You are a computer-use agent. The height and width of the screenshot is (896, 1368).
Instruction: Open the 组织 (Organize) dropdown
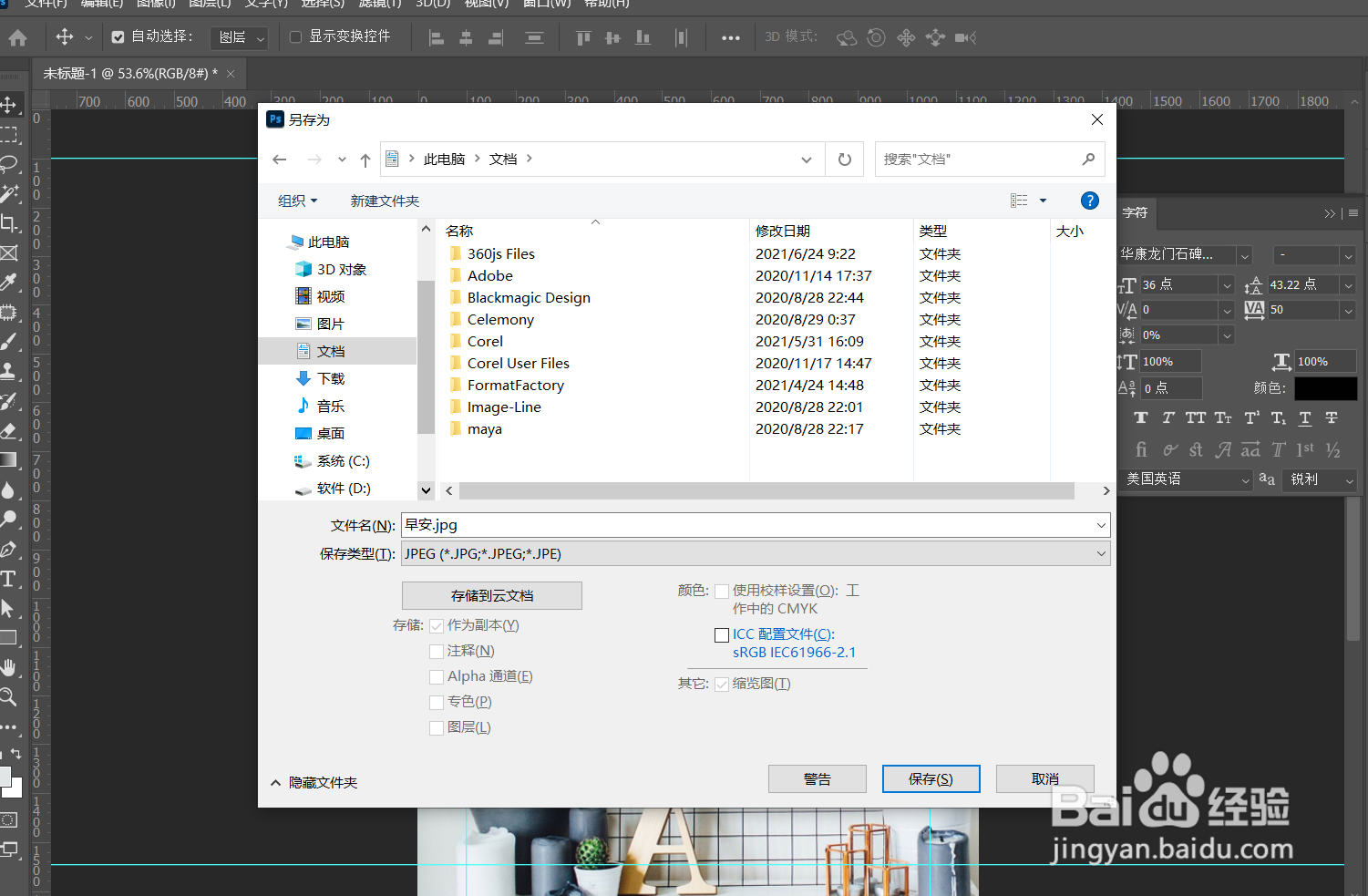click(x=298, y=201)
